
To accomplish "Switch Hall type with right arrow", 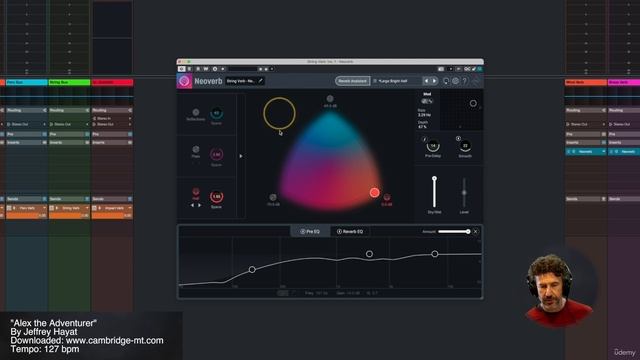I will 200,205.
